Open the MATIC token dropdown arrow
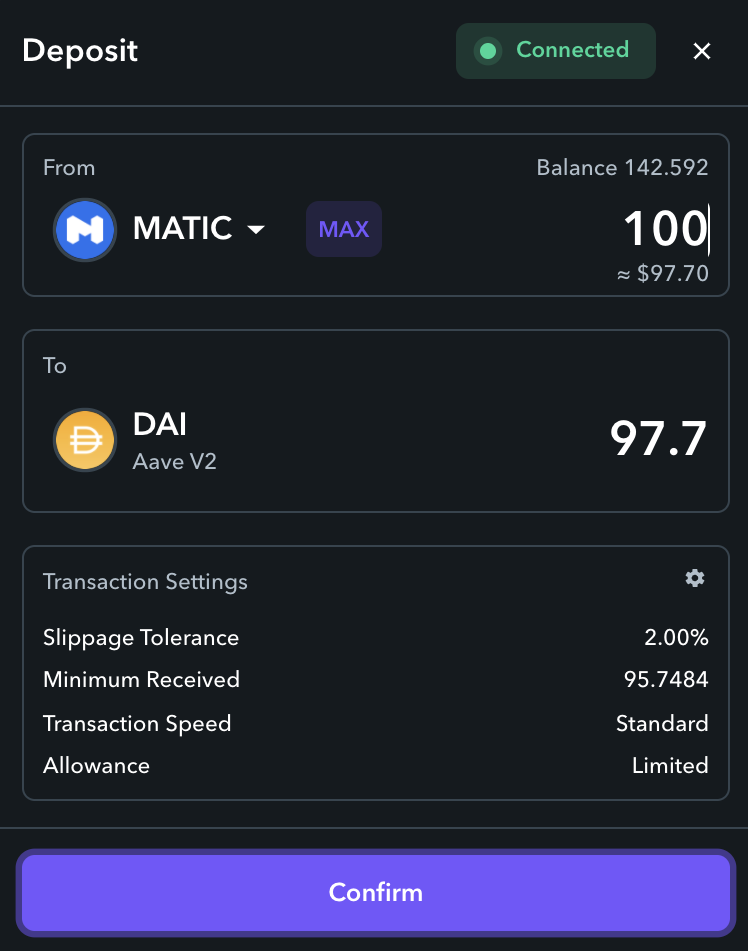The height and width of the screenshot is (951, 748). coord(256,229)
